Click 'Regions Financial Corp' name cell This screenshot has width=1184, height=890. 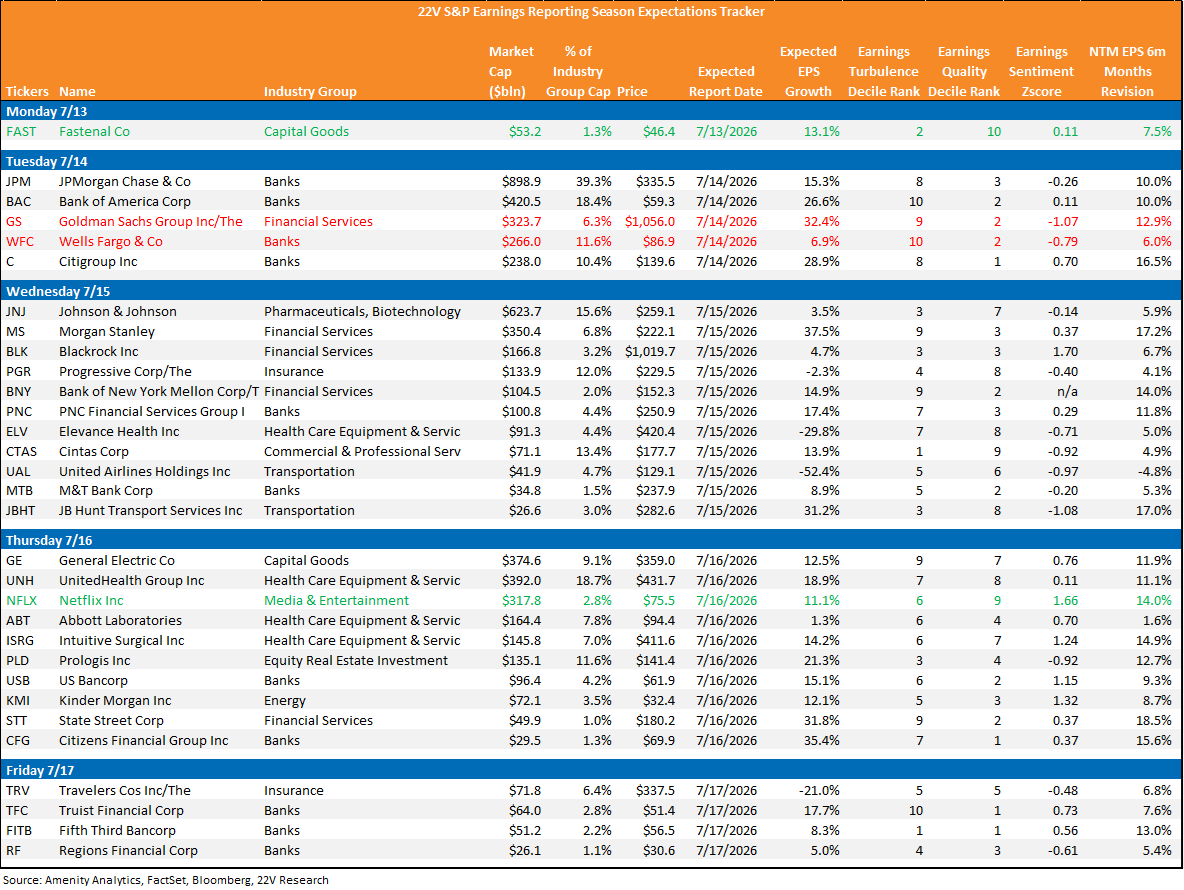tap(128, 851)
